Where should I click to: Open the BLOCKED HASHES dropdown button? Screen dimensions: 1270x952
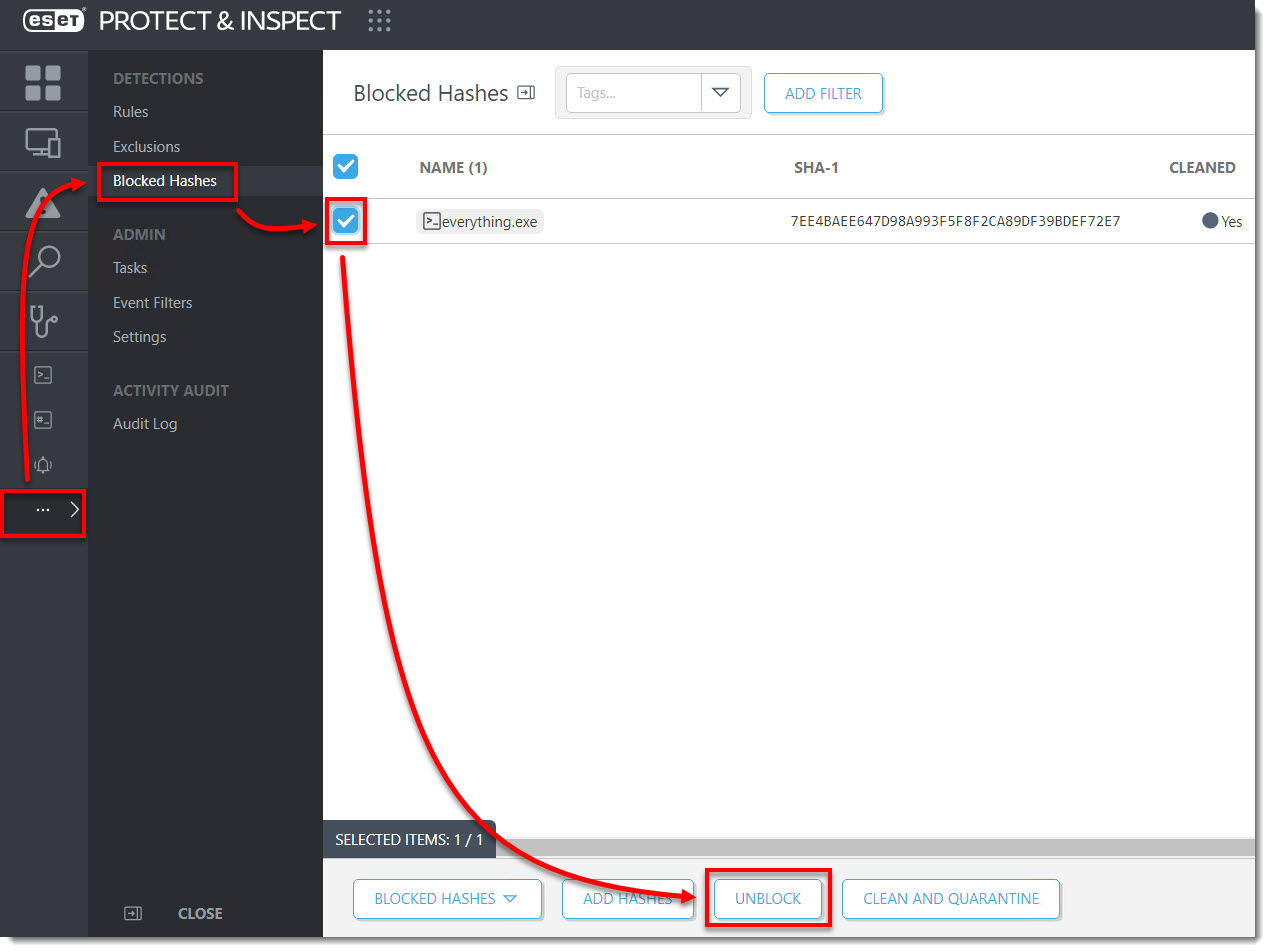tap(447, 898)
